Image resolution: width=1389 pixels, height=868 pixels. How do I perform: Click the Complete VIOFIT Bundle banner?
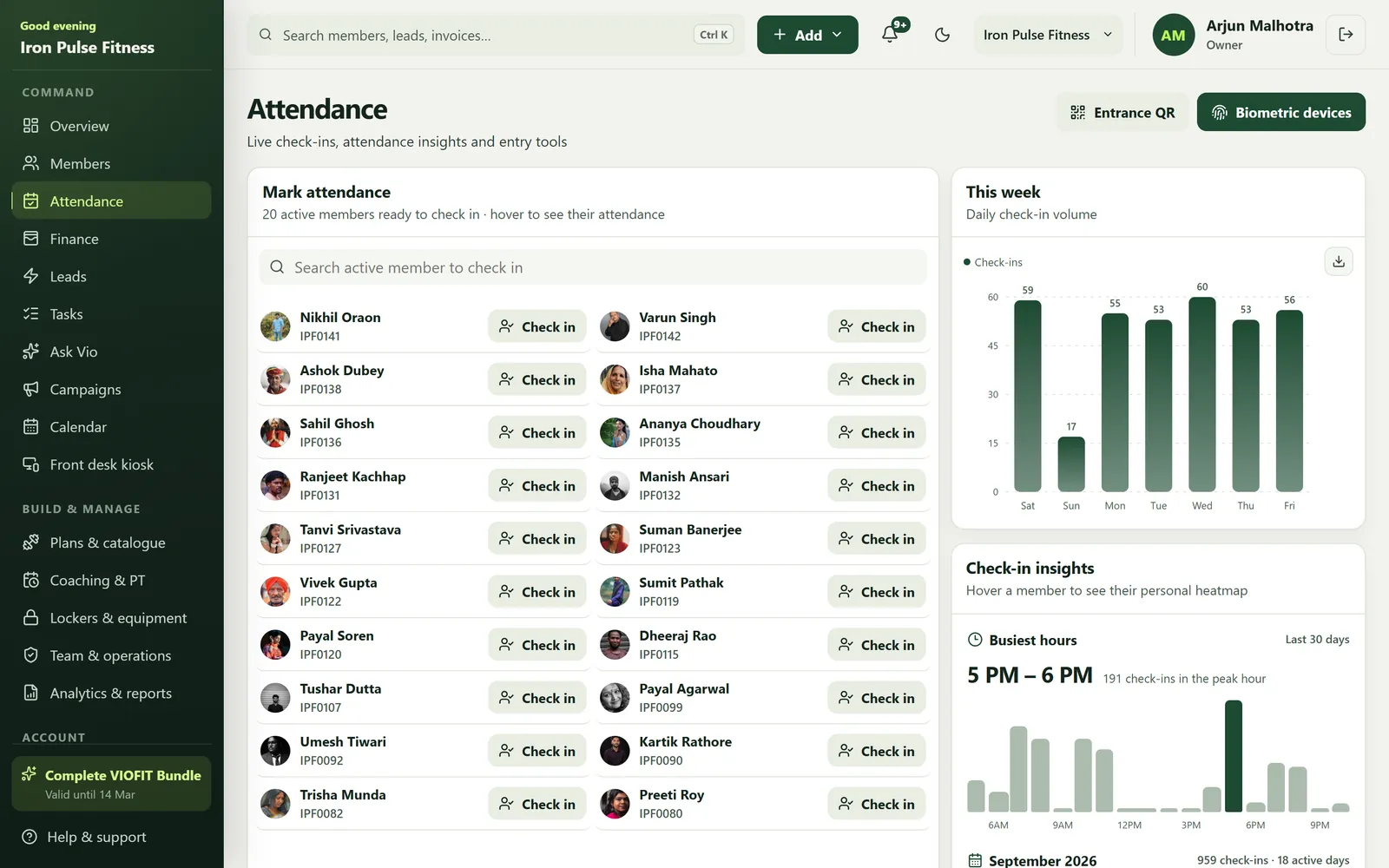tap(111, 784)
